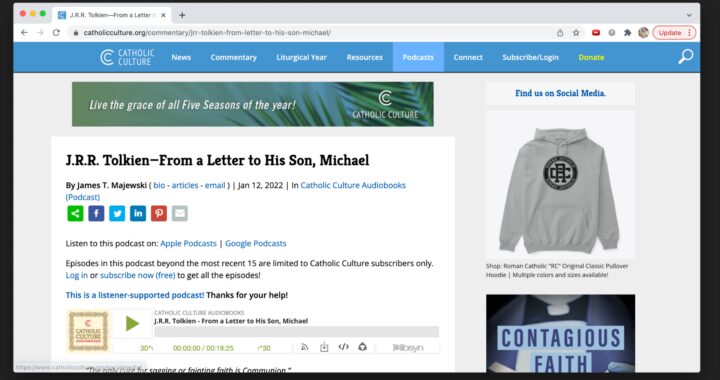Click Find us on Social Media
The image size is (720, 380).
pos(560,93)
